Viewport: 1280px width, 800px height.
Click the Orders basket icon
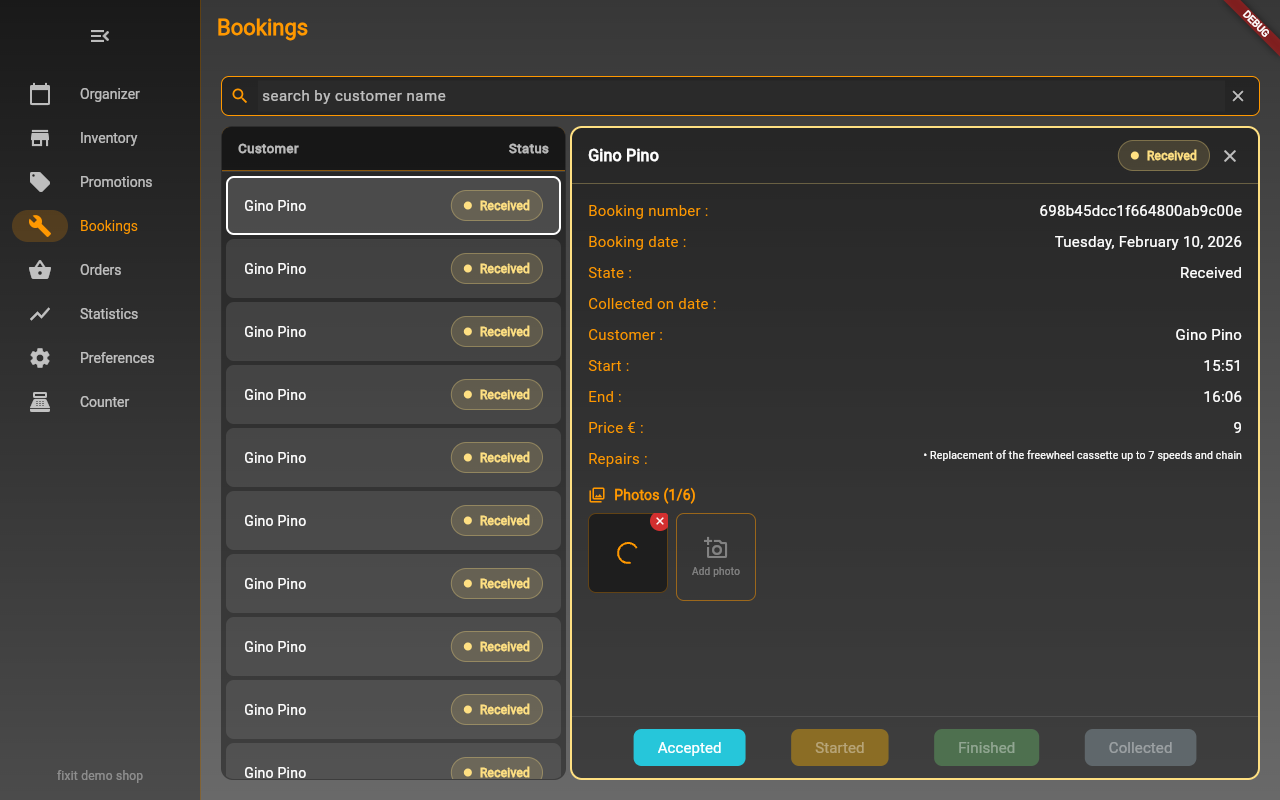click(x=40, y=270)
